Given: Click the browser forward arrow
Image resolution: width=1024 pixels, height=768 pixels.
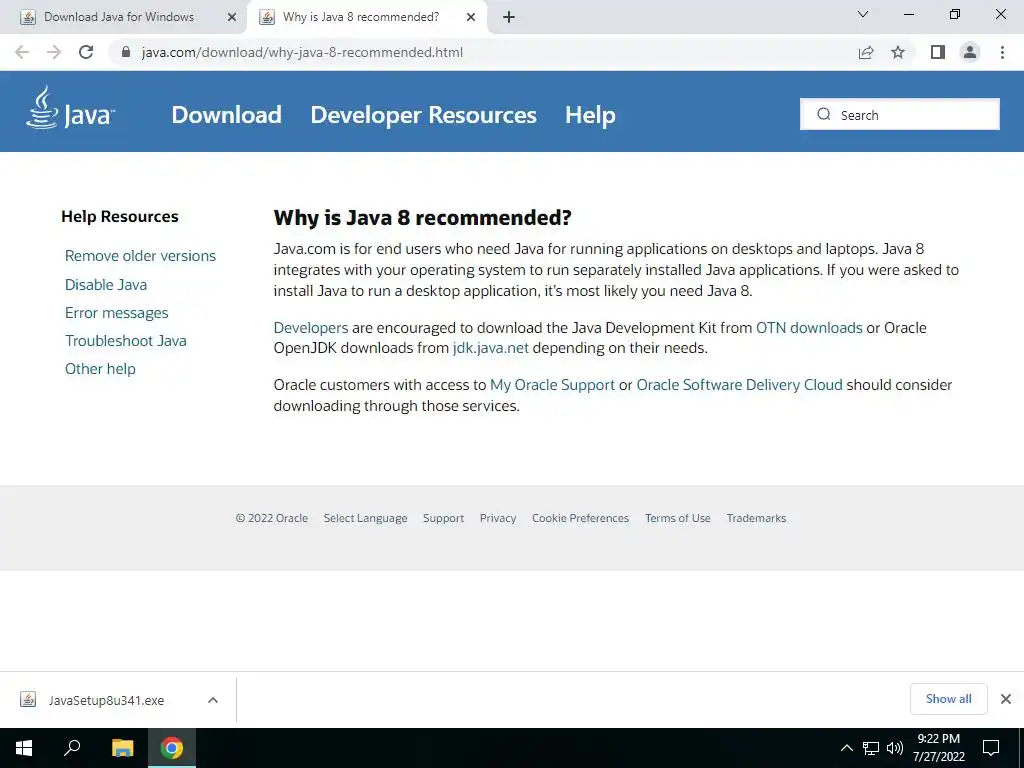Looking at the screenshot, I should pyautogui.click(x=54, y=52).
